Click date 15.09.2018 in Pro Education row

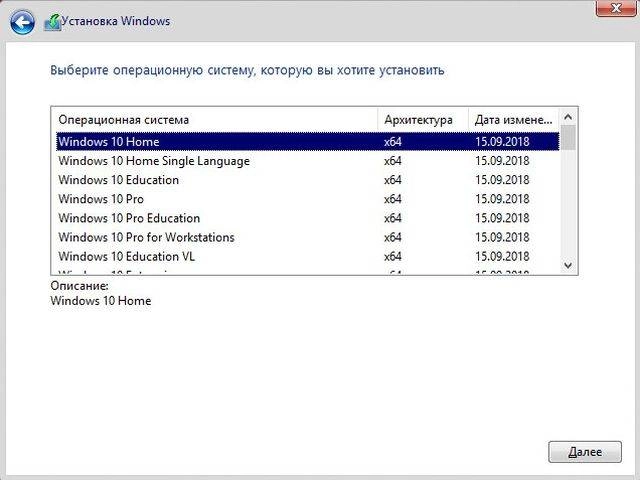tap(502, 218)
